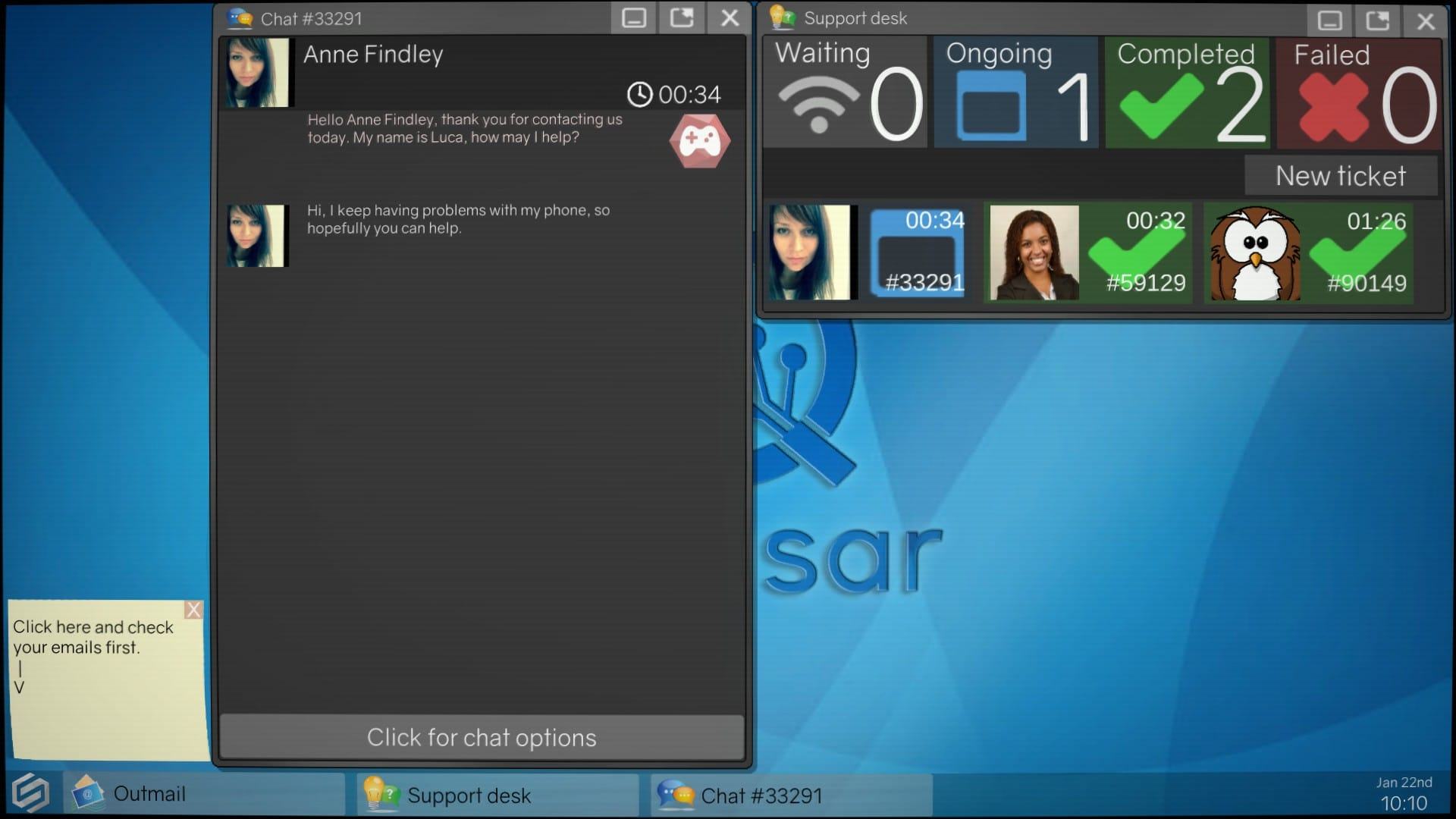
Task: Select the Failed tickets counter
Action: pos(1360,93)
